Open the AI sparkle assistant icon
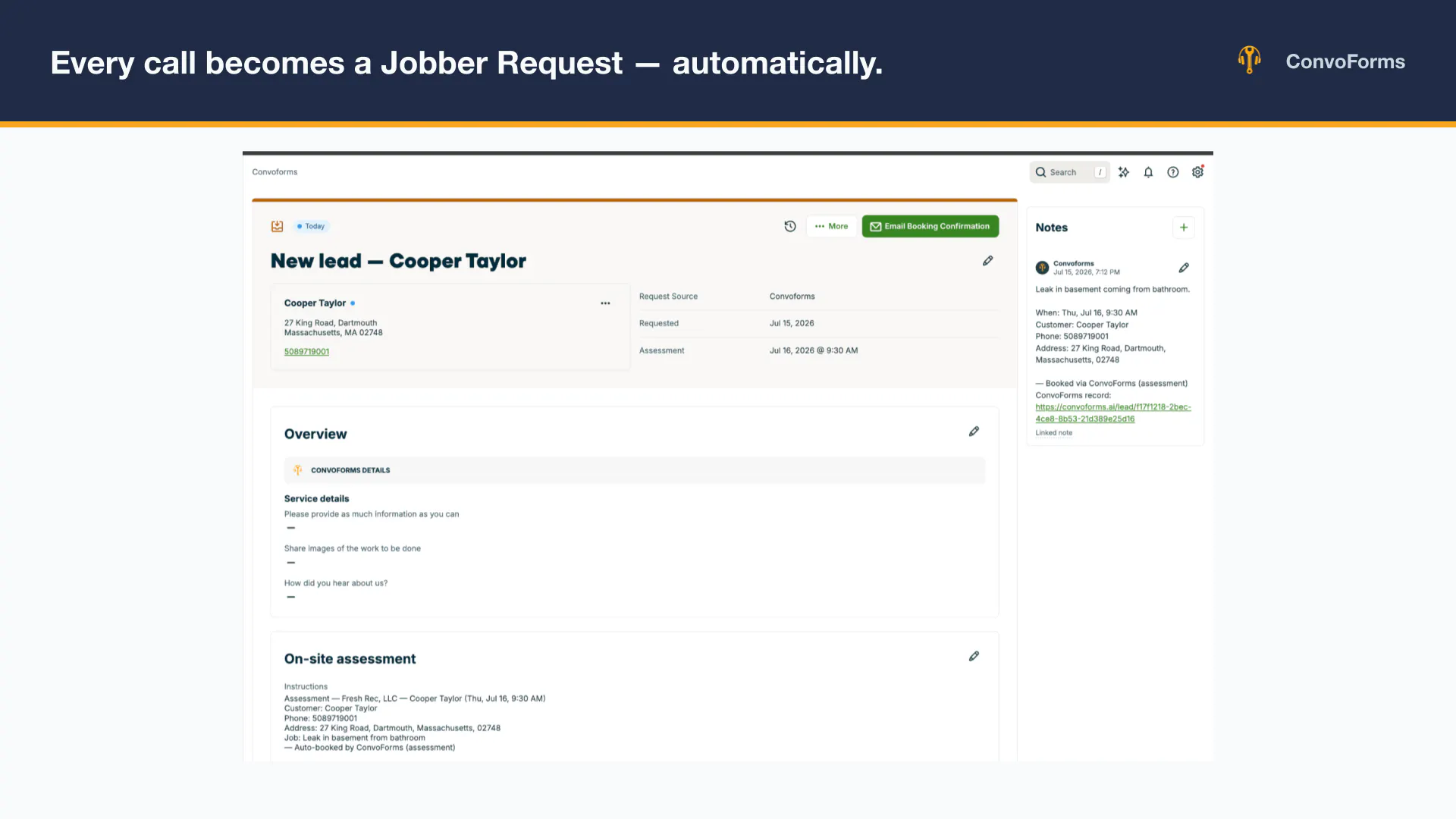Image resolution: width=1456 pixels, height=819 pixels. pyautogui.click(x=1124, y=172)
